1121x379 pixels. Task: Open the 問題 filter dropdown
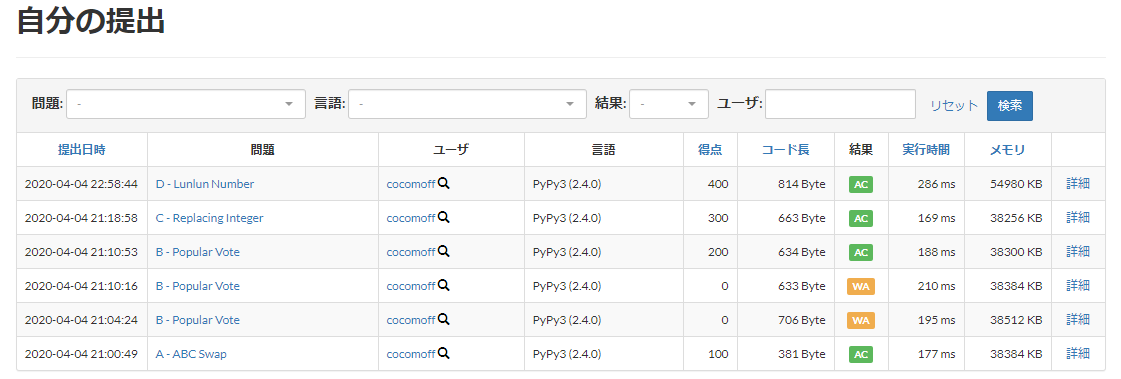186,104
